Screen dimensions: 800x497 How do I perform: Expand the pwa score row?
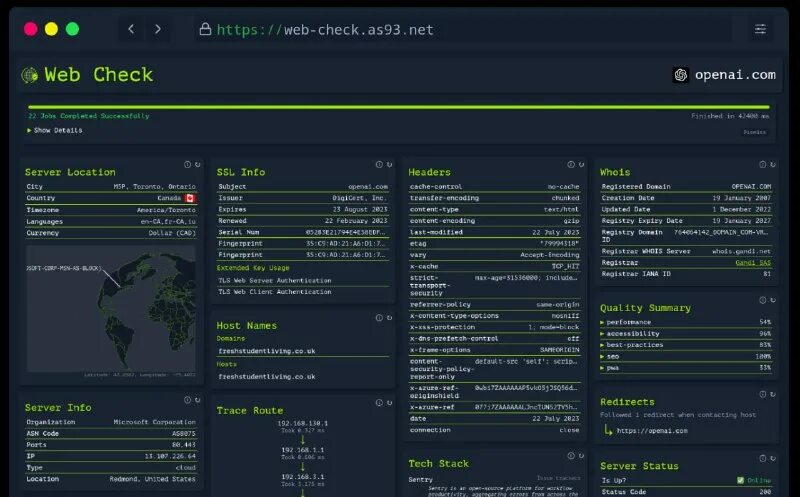point(686,367)
